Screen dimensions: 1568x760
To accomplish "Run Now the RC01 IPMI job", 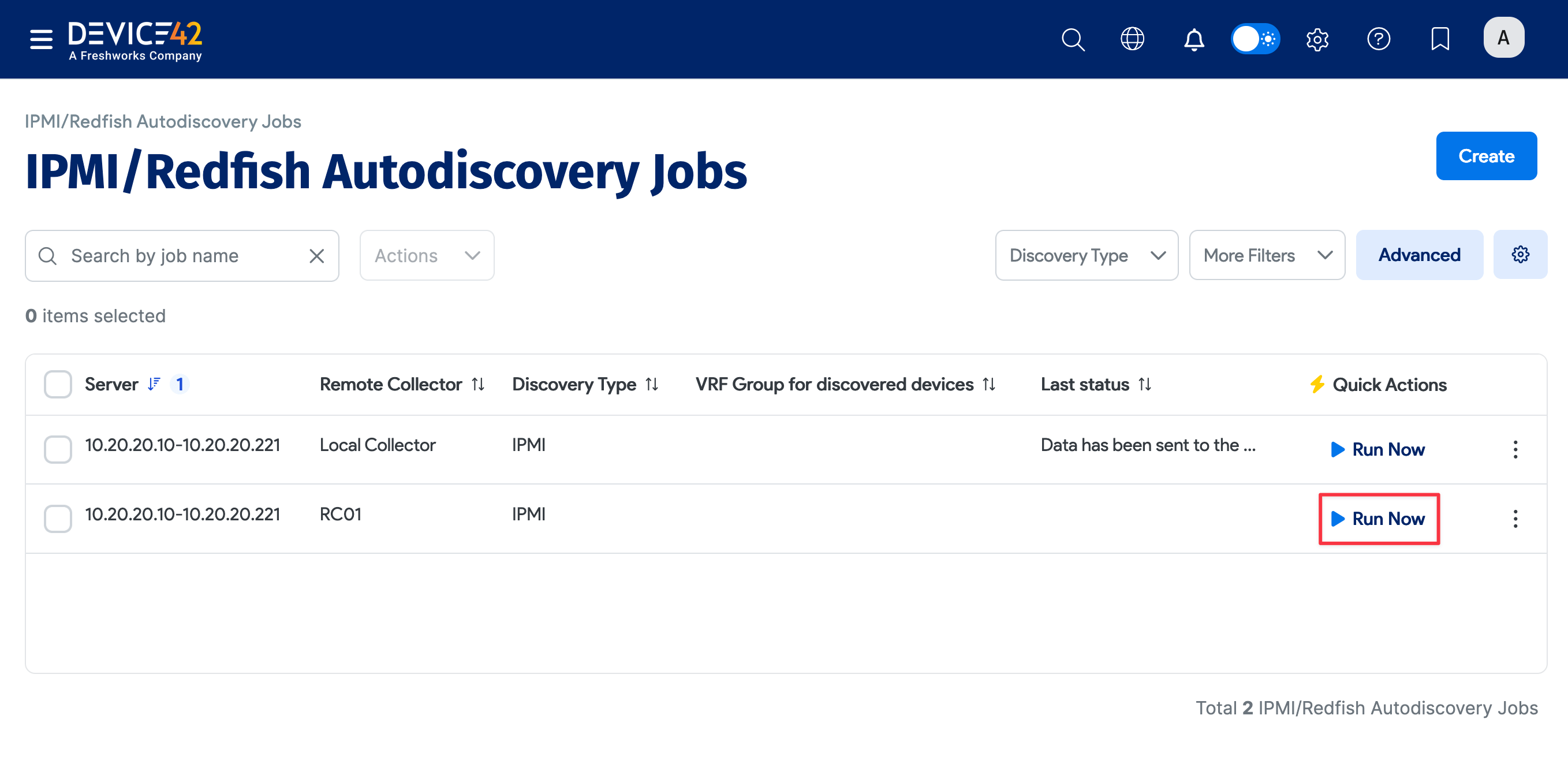I will 1379,518.
